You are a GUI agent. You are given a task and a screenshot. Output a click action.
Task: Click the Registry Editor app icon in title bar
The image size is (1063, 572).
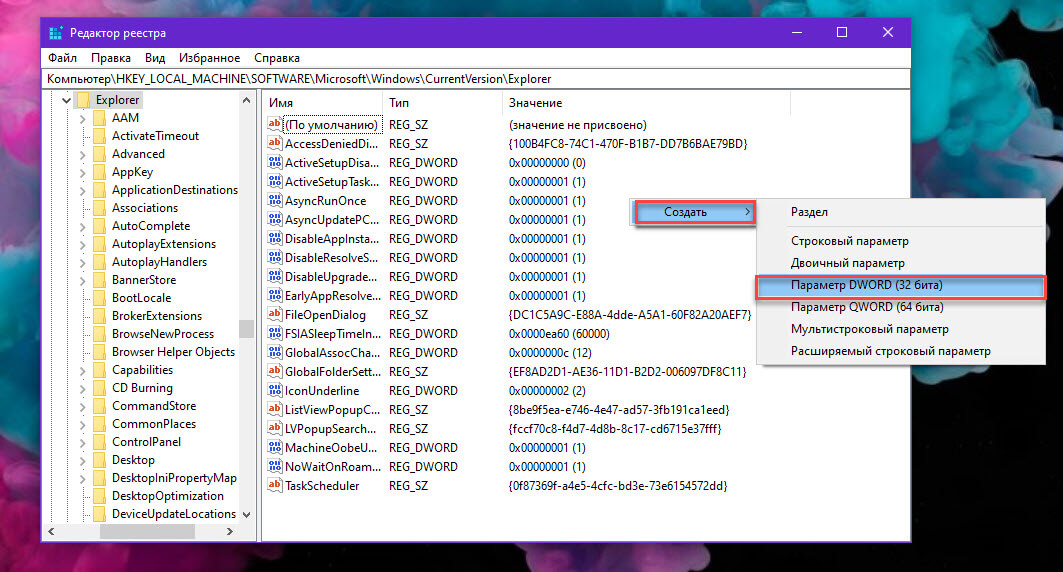point(56,33)
